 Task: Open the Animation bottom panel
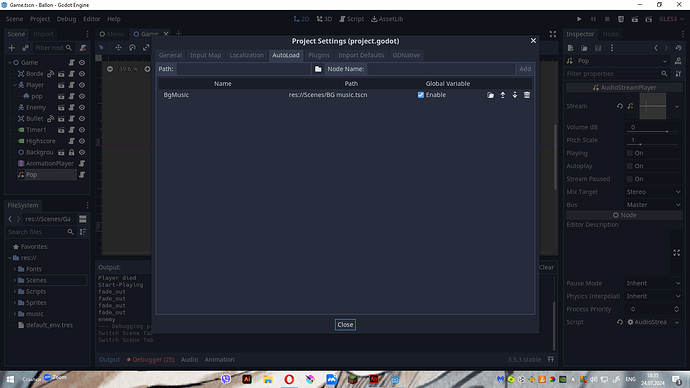click(x=219, y=359)
